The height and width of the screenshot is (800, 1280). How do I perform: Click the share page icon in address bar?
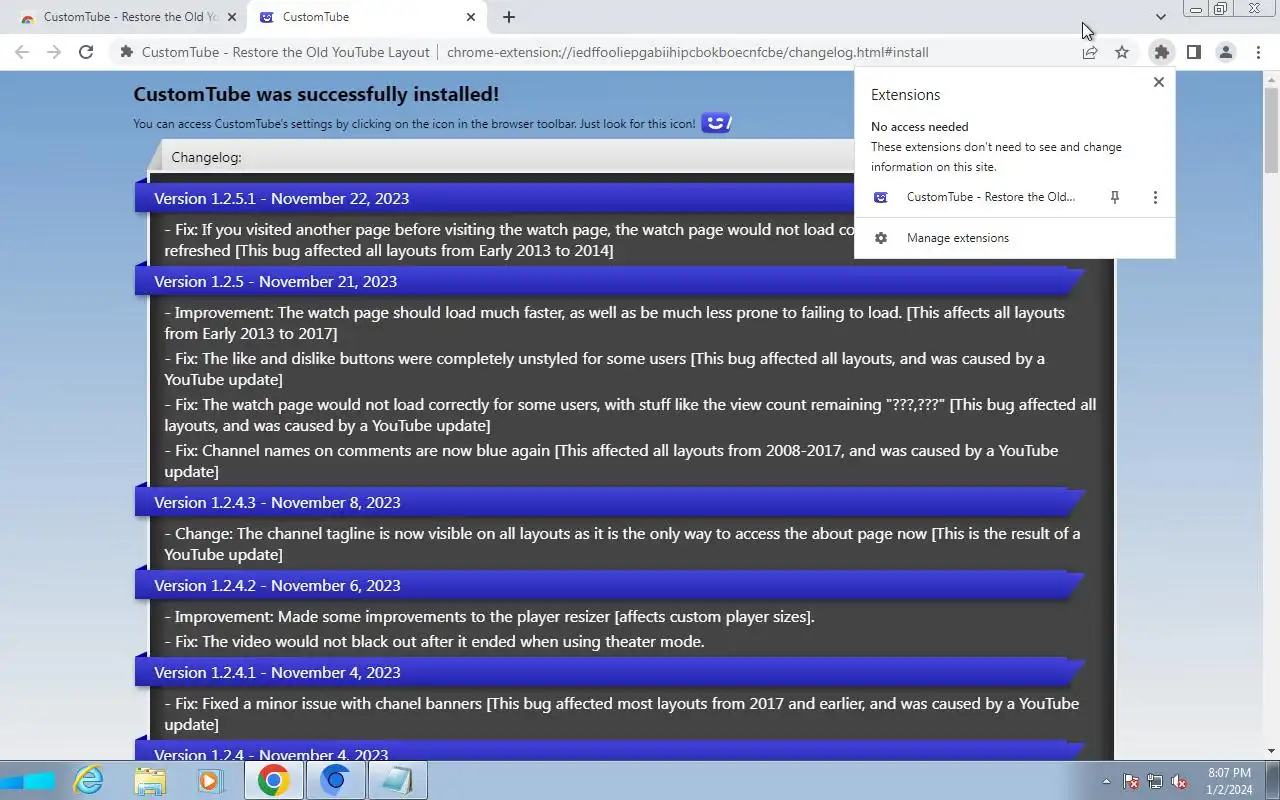(1090, 52)
